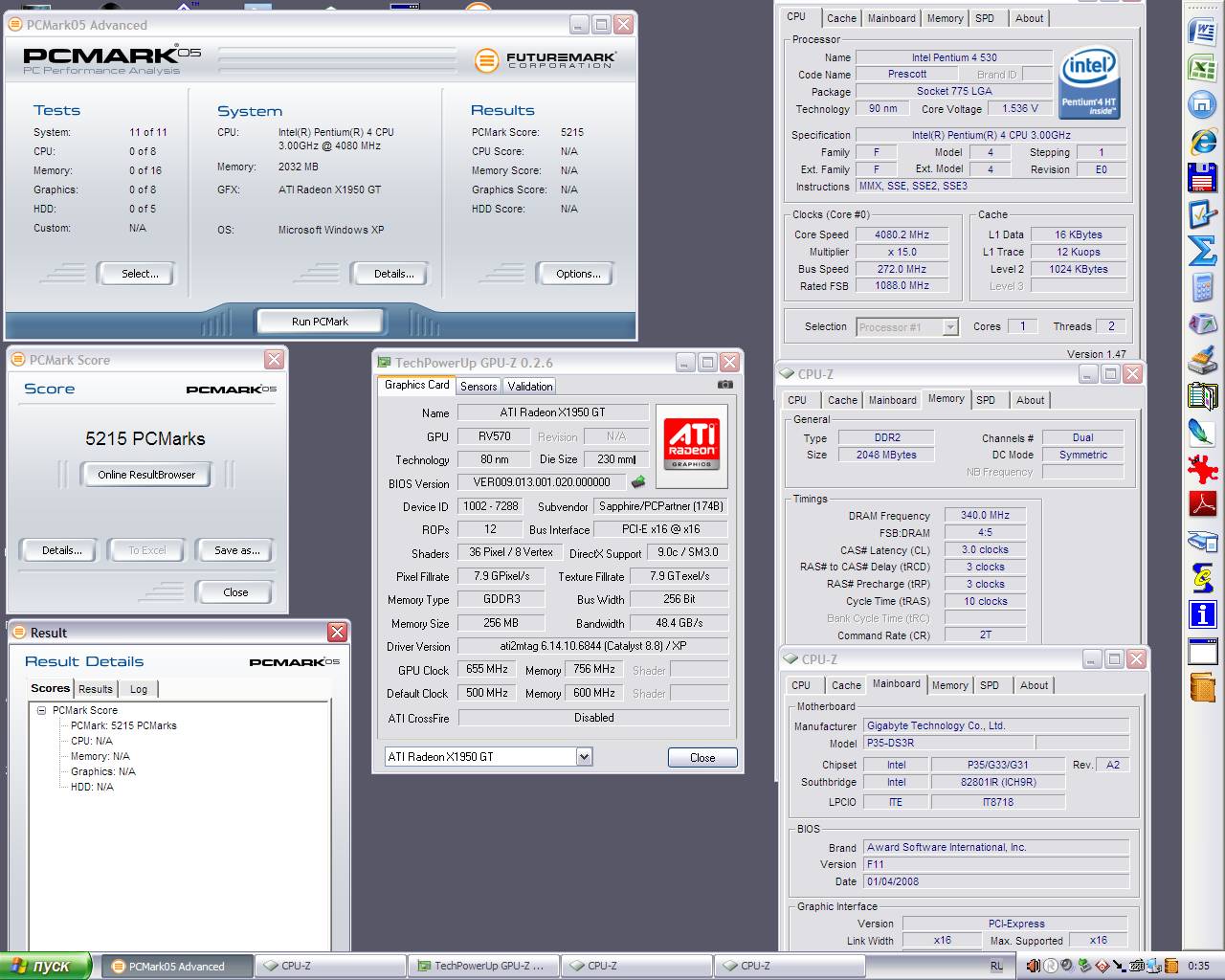
Task: Switch to PCMark05 Advanced taskbar button
Action: [177, 966]
